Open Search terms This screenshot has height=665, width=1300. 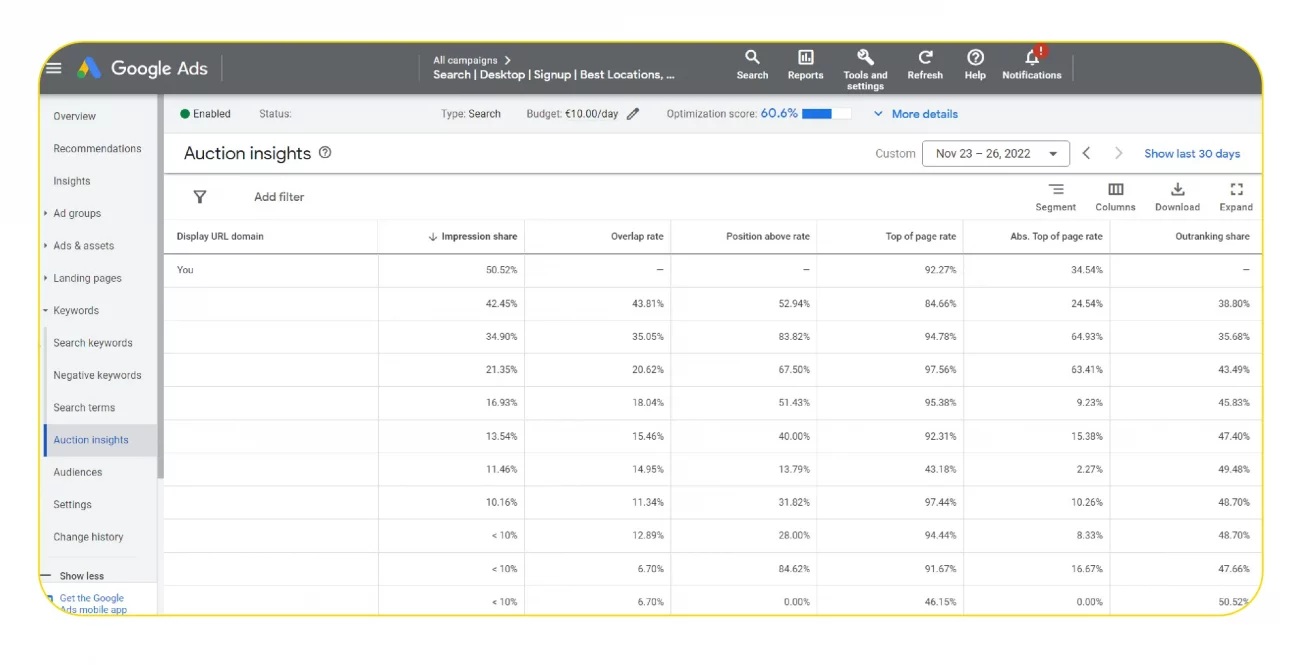pos(84,408)
